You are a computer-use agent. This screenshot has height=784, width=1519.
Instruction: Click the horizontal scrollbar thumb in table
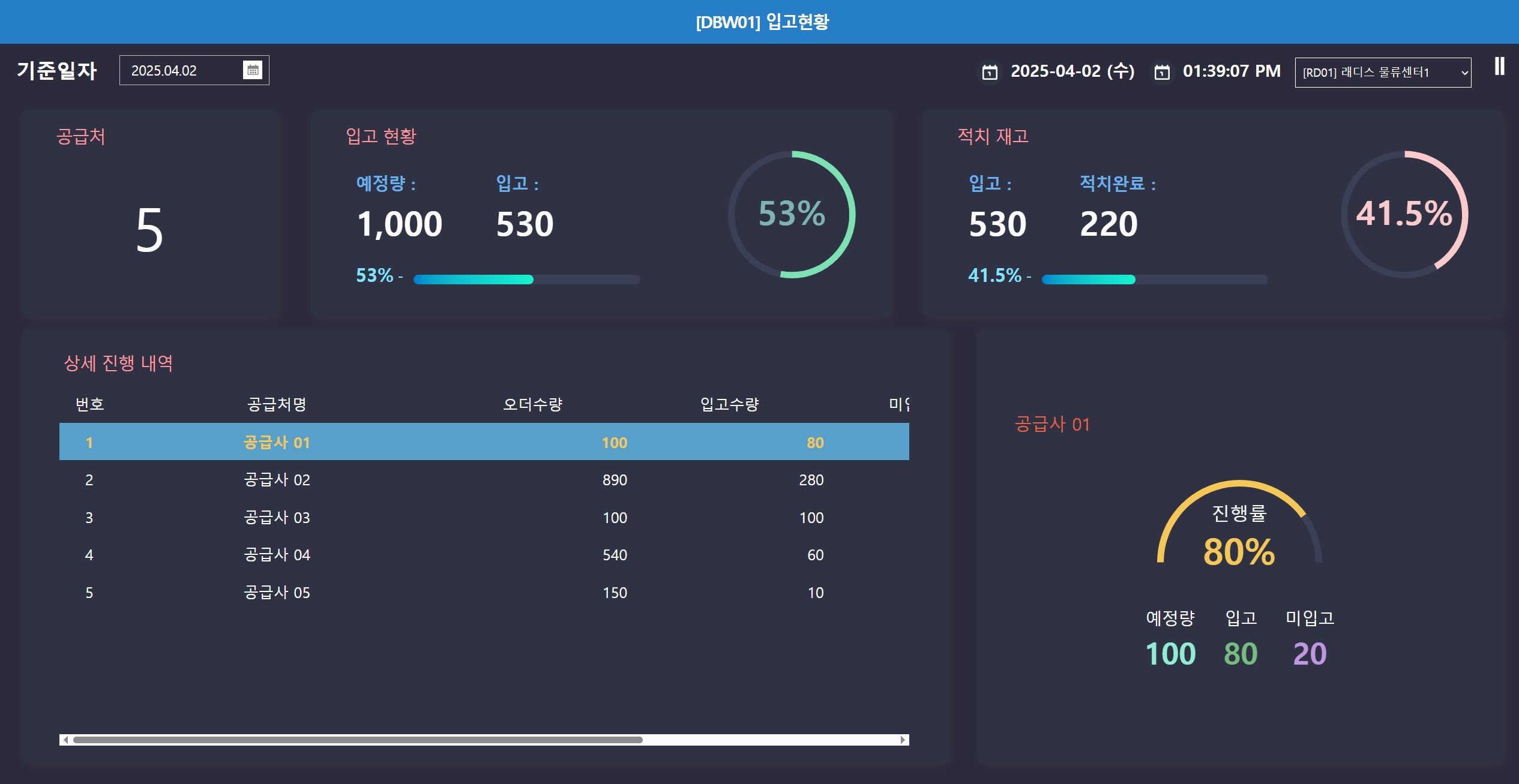coord(358,740)
